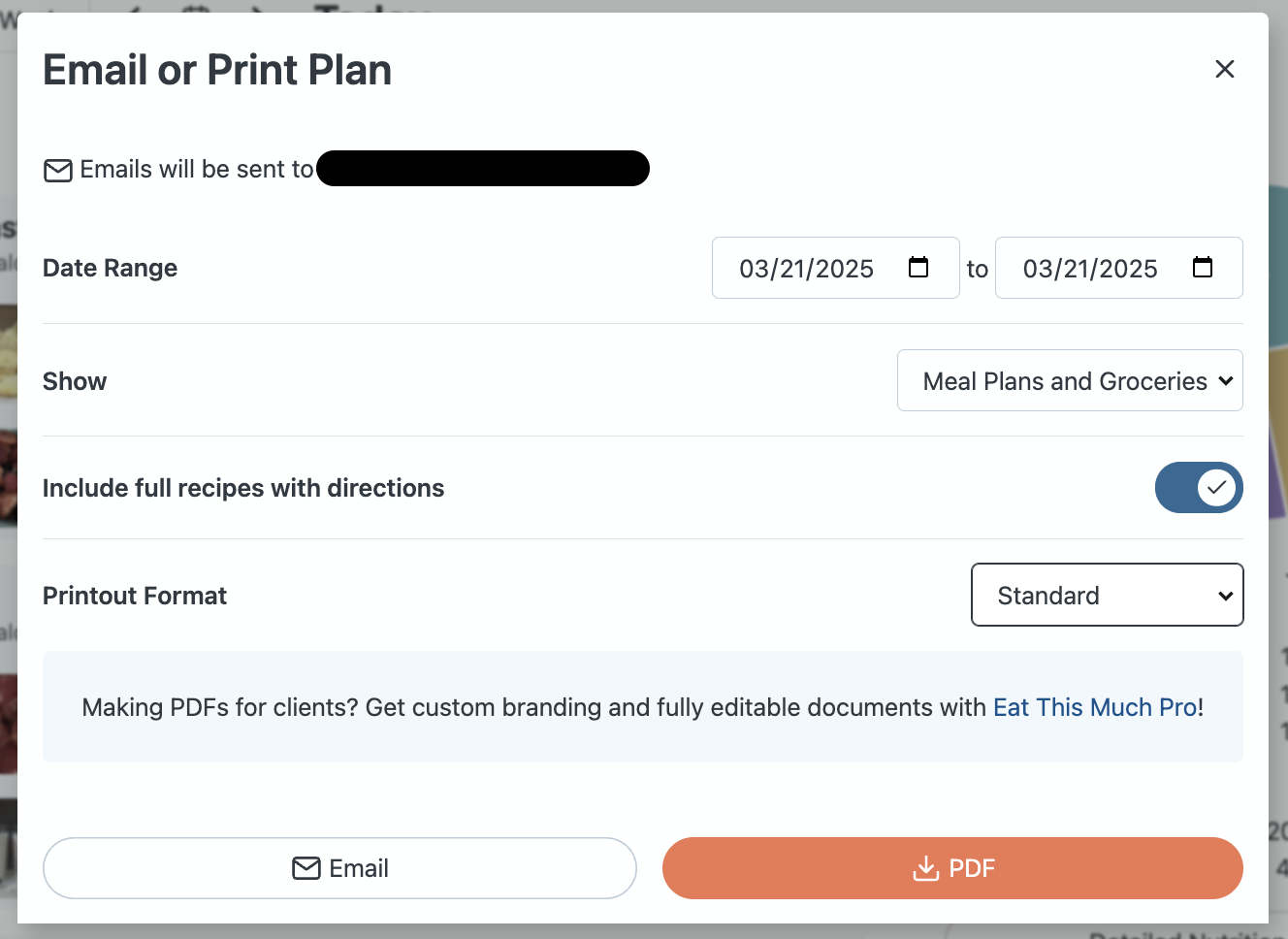Expand the Meal Plans and Groceries dropdown
This screenshot has width=1288, height=939.
pyautogui.click(x=1069, y=380)
